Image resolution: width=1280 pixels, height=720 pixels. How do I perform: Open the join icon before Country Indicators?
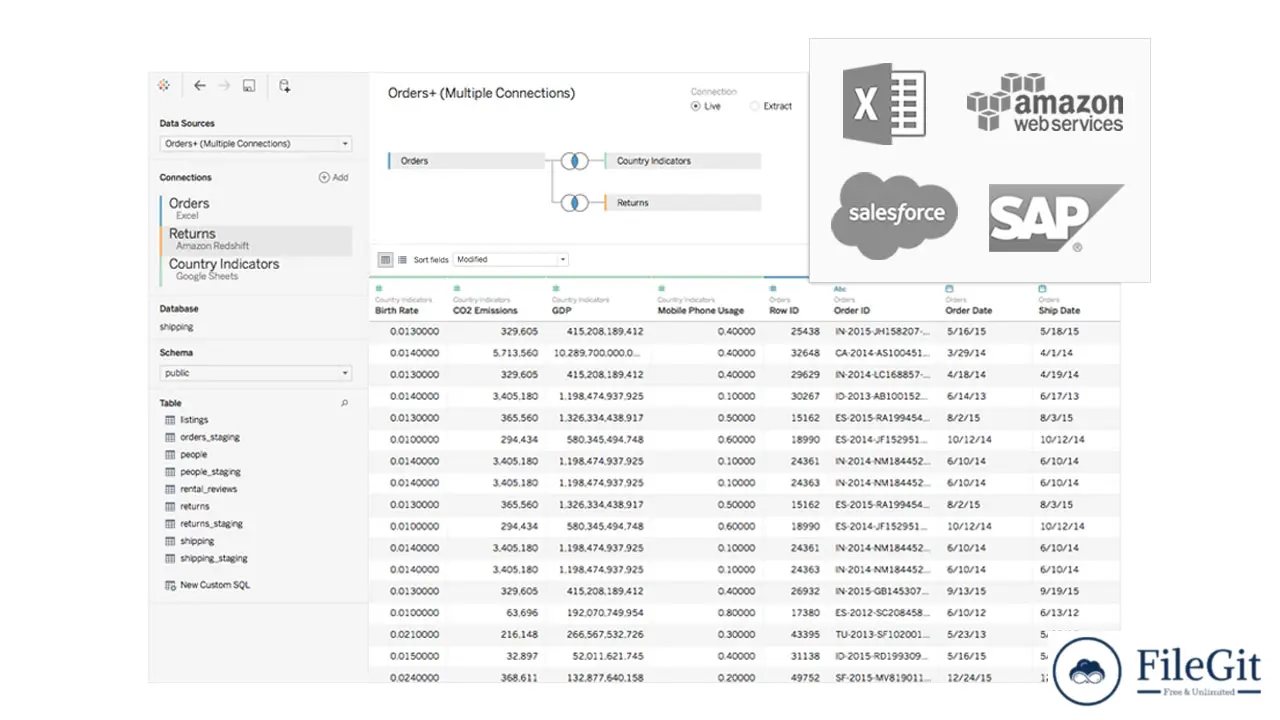(574, 160)
